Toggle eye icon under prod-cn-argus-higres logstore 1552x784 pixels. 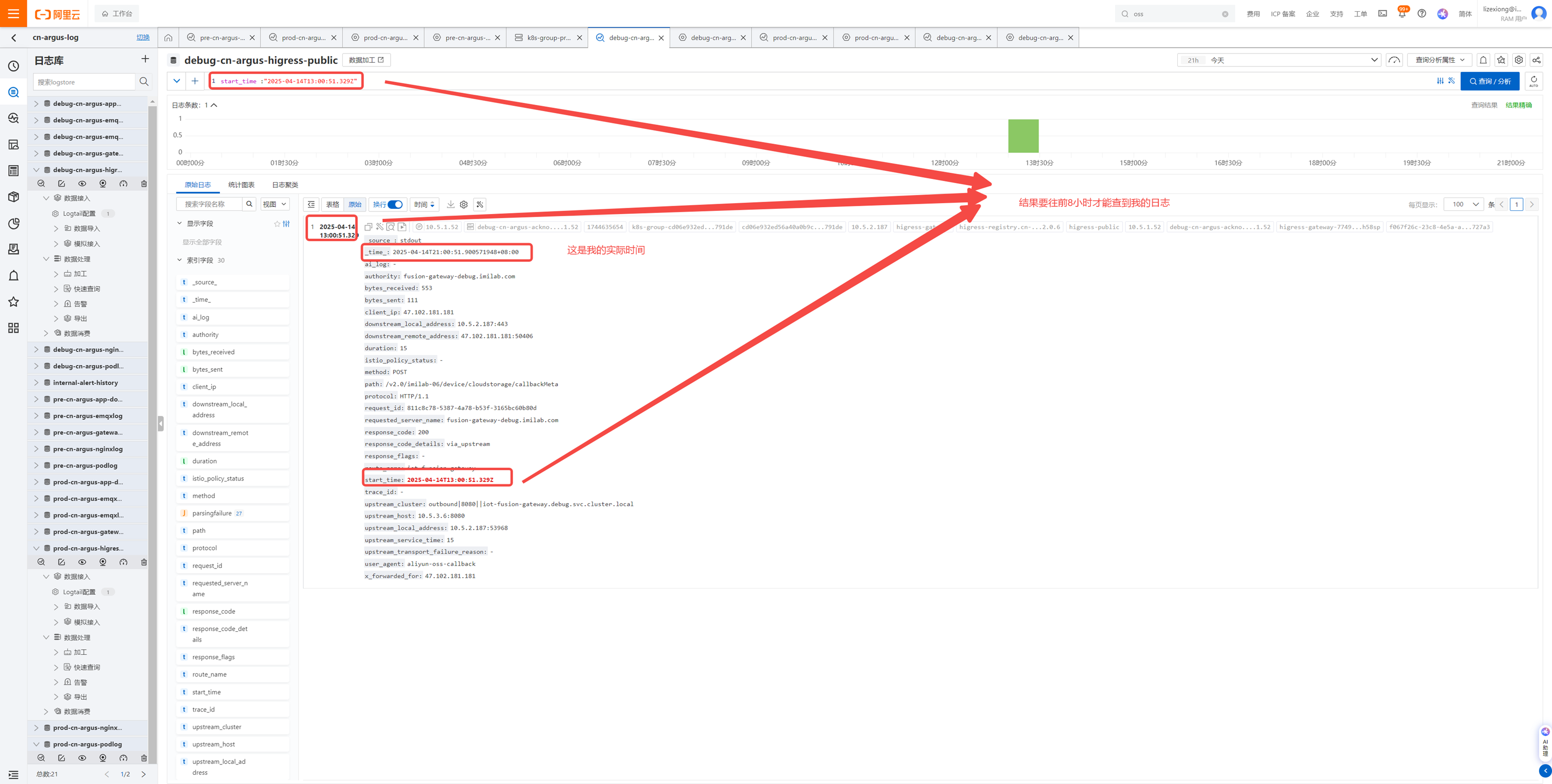[x=82, y=562]
